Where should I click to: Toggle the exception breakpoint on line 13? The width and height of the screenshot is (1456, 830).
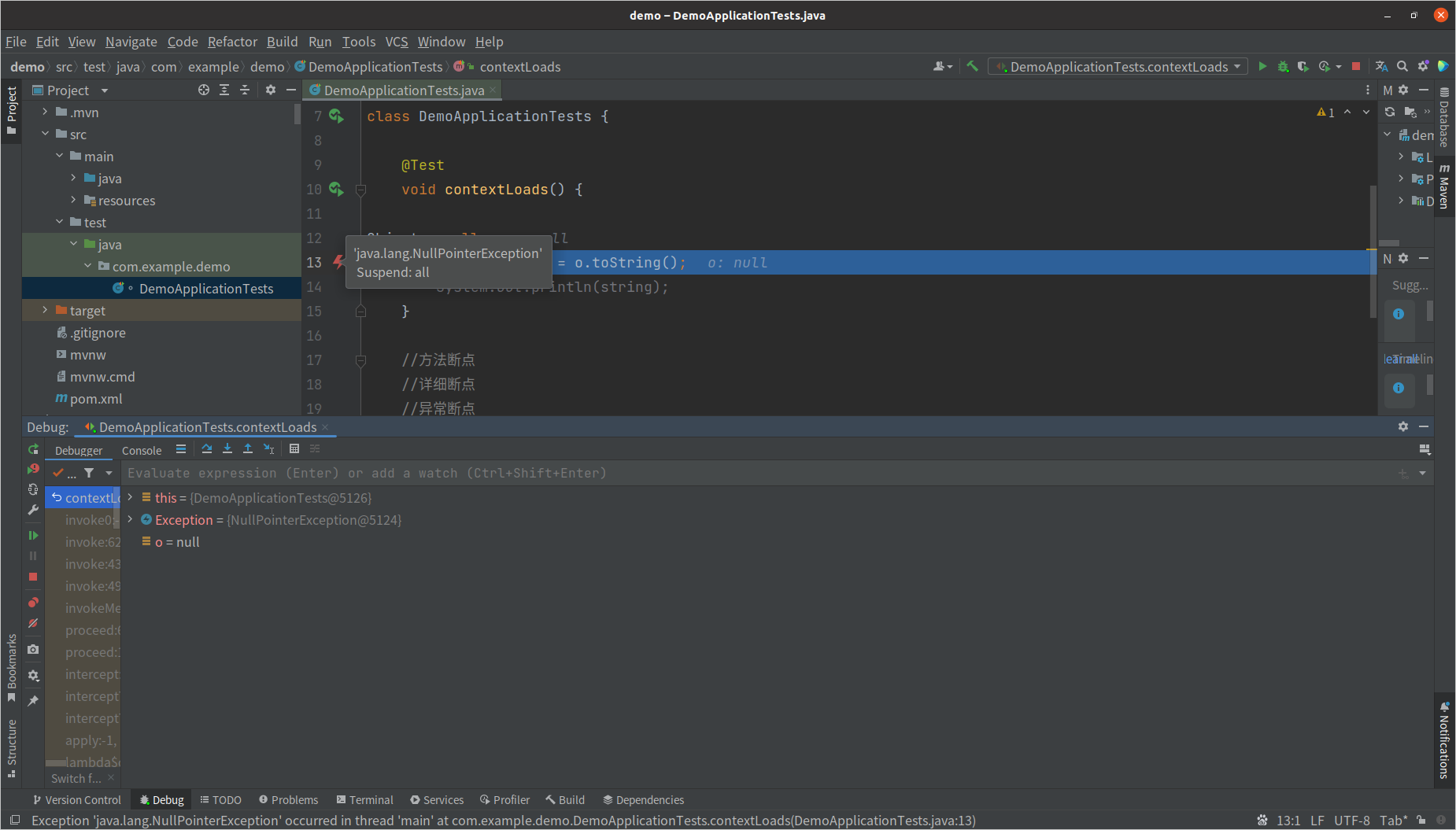tap(338, 263)
